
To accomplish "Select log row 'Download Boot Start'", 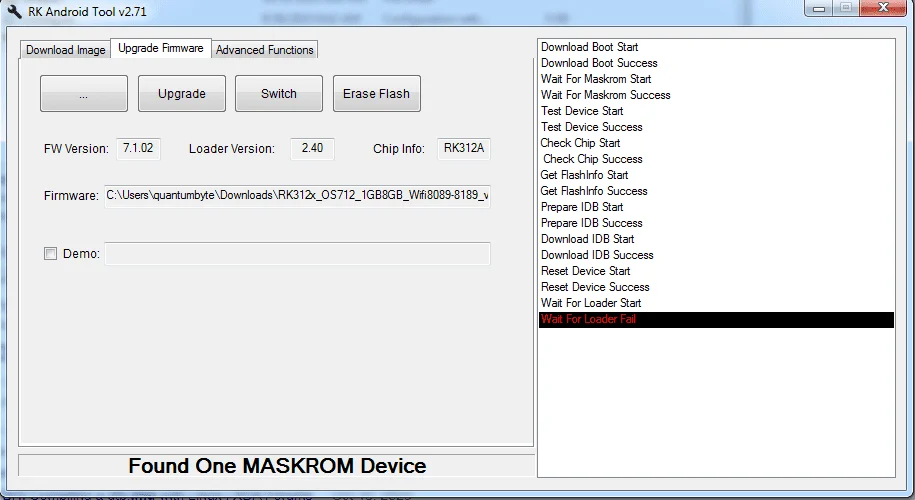I will [717, 47].
